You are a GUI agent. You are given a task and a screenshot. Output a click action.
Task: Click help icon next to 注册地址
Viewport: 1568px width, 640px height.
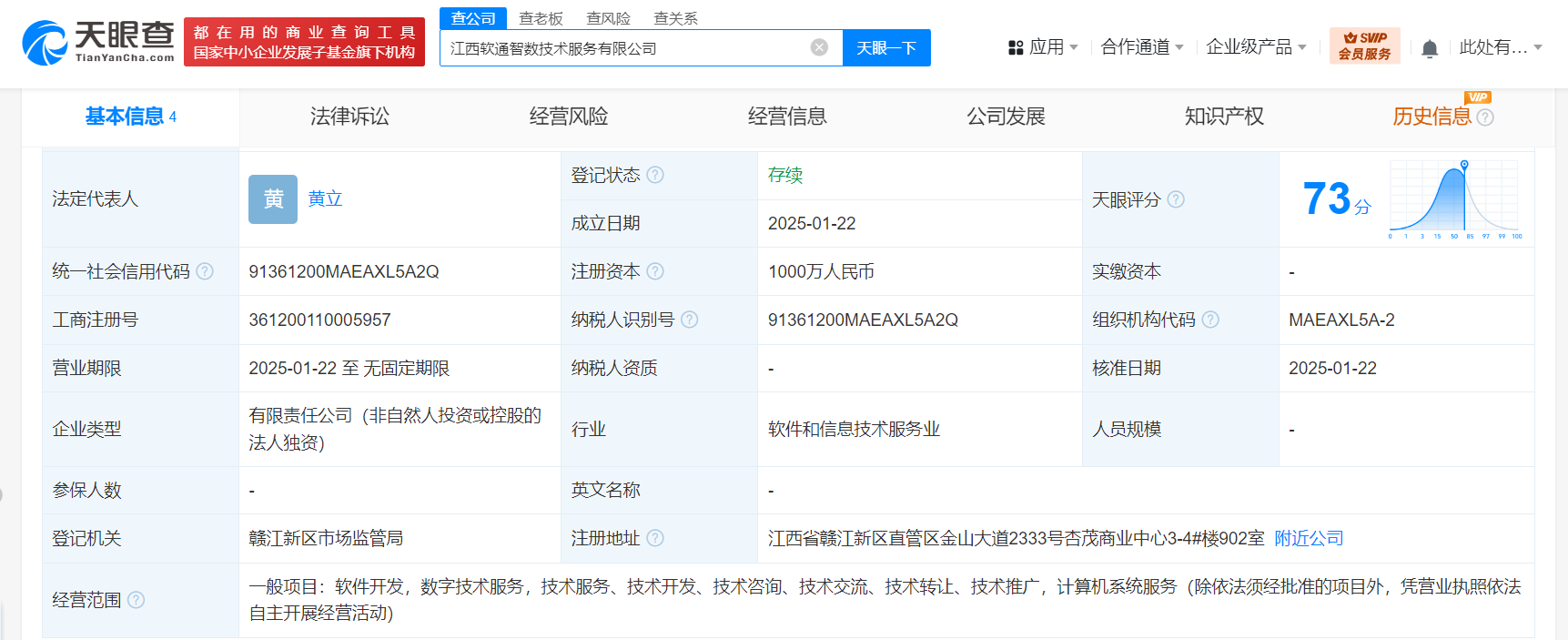point(655,538)
